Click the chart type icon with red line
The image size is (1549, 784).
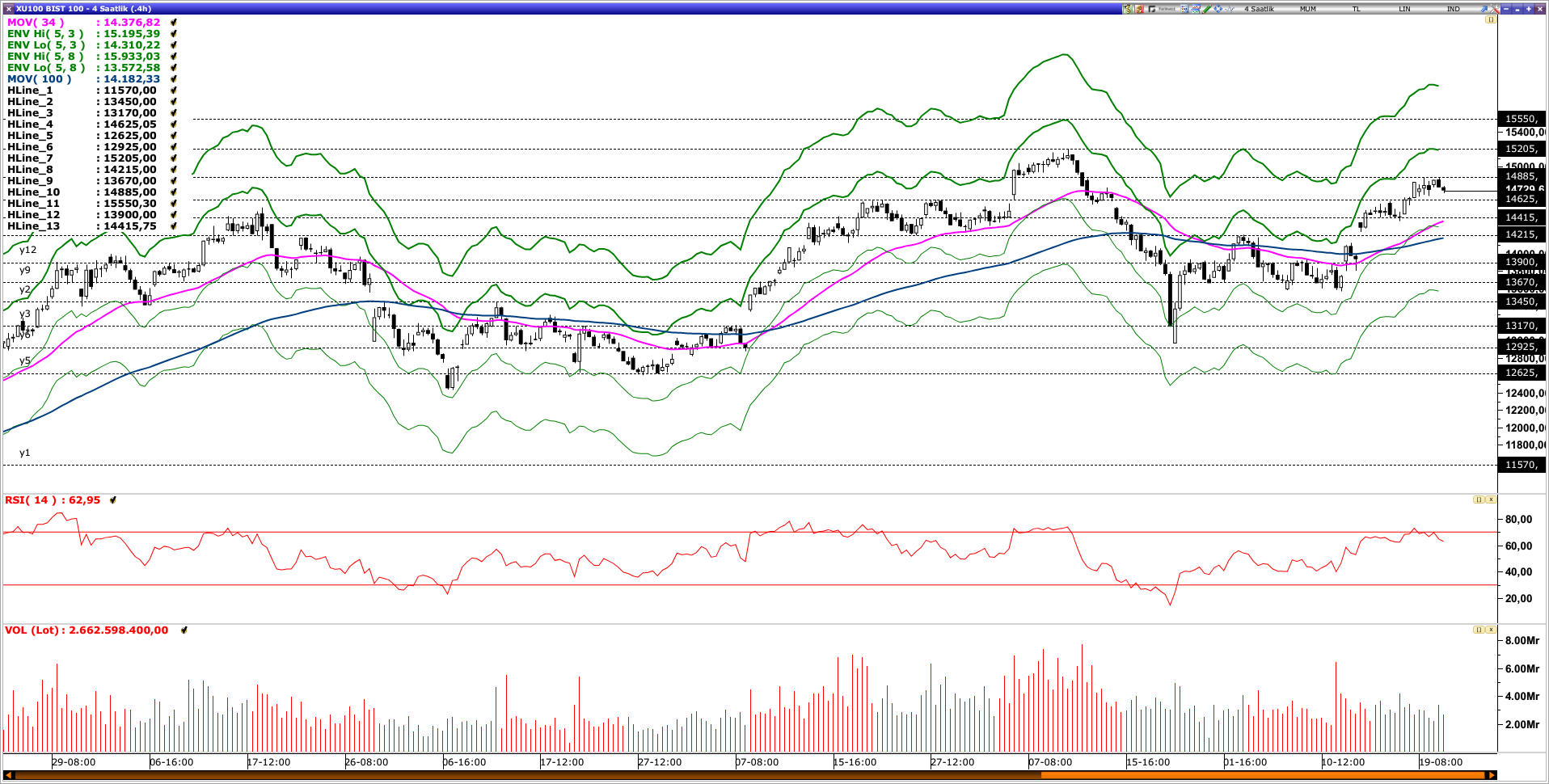[1196, 9]
